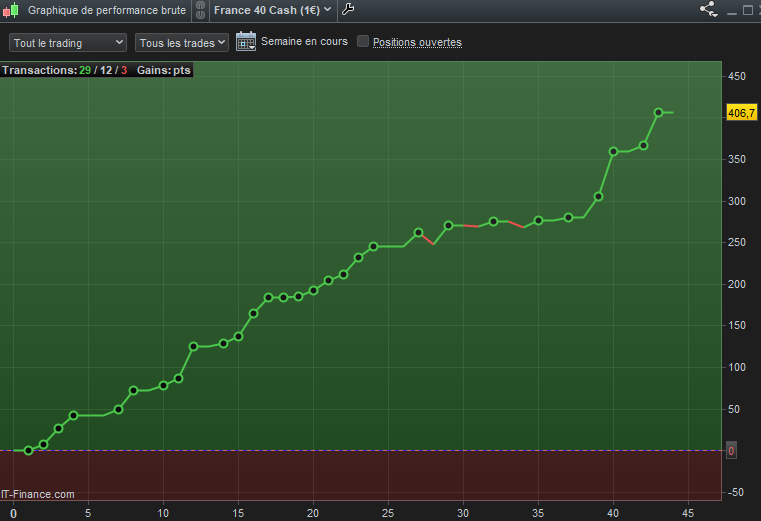Open the Tout le trading dropdown
The height and width of the screenshot is (521, 761).
68,43
